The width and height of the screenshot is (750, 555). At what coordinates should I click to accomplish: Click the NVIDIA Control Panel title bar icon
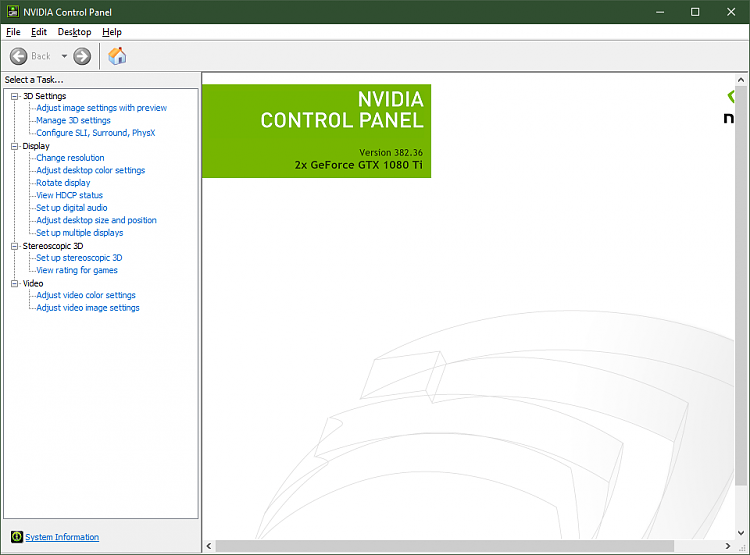pos(12,11)
